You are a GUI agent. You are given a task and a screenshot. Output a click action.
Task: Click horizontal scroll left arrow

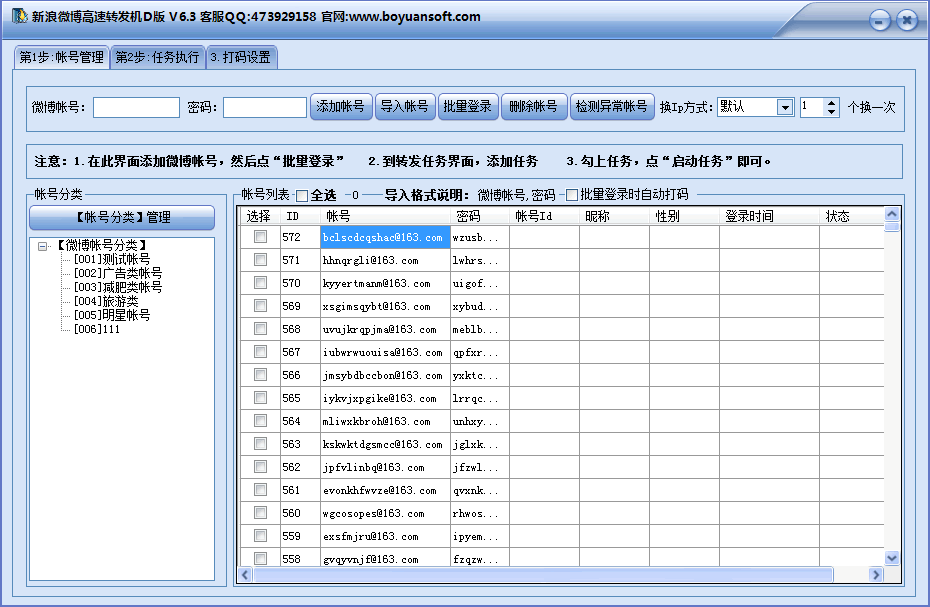[x=245, y=574]
